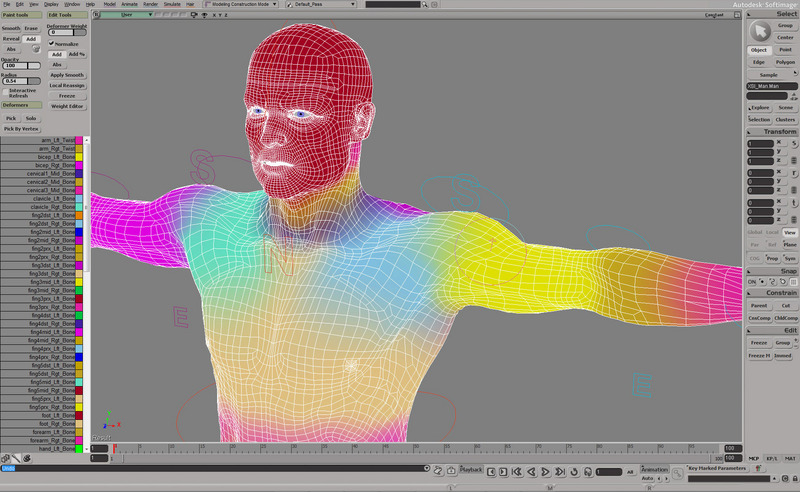Click the Solo deformer button
Image resolution: width=800 pixels, height=492 pixels.
point(31,118)
